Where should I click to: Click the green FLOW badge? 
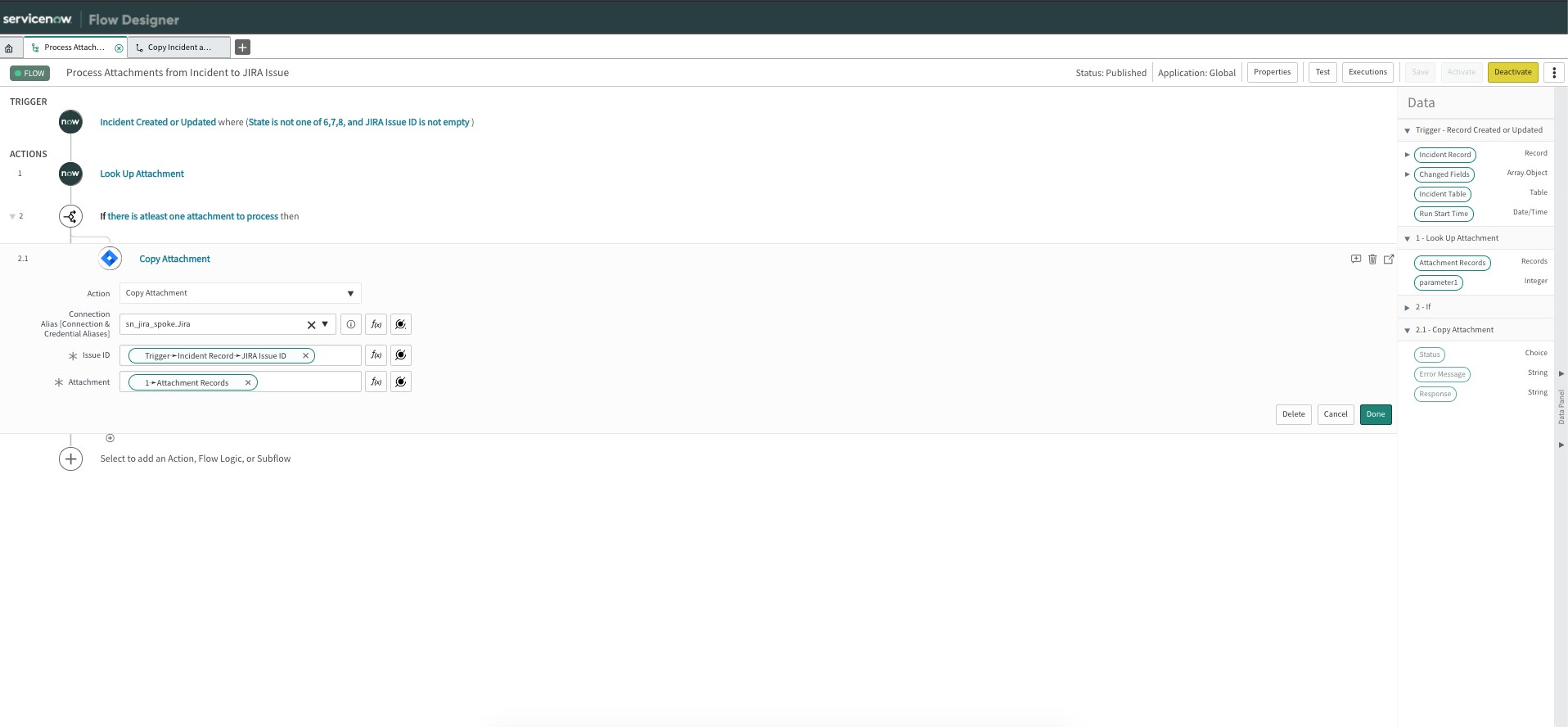click(30, 73)
